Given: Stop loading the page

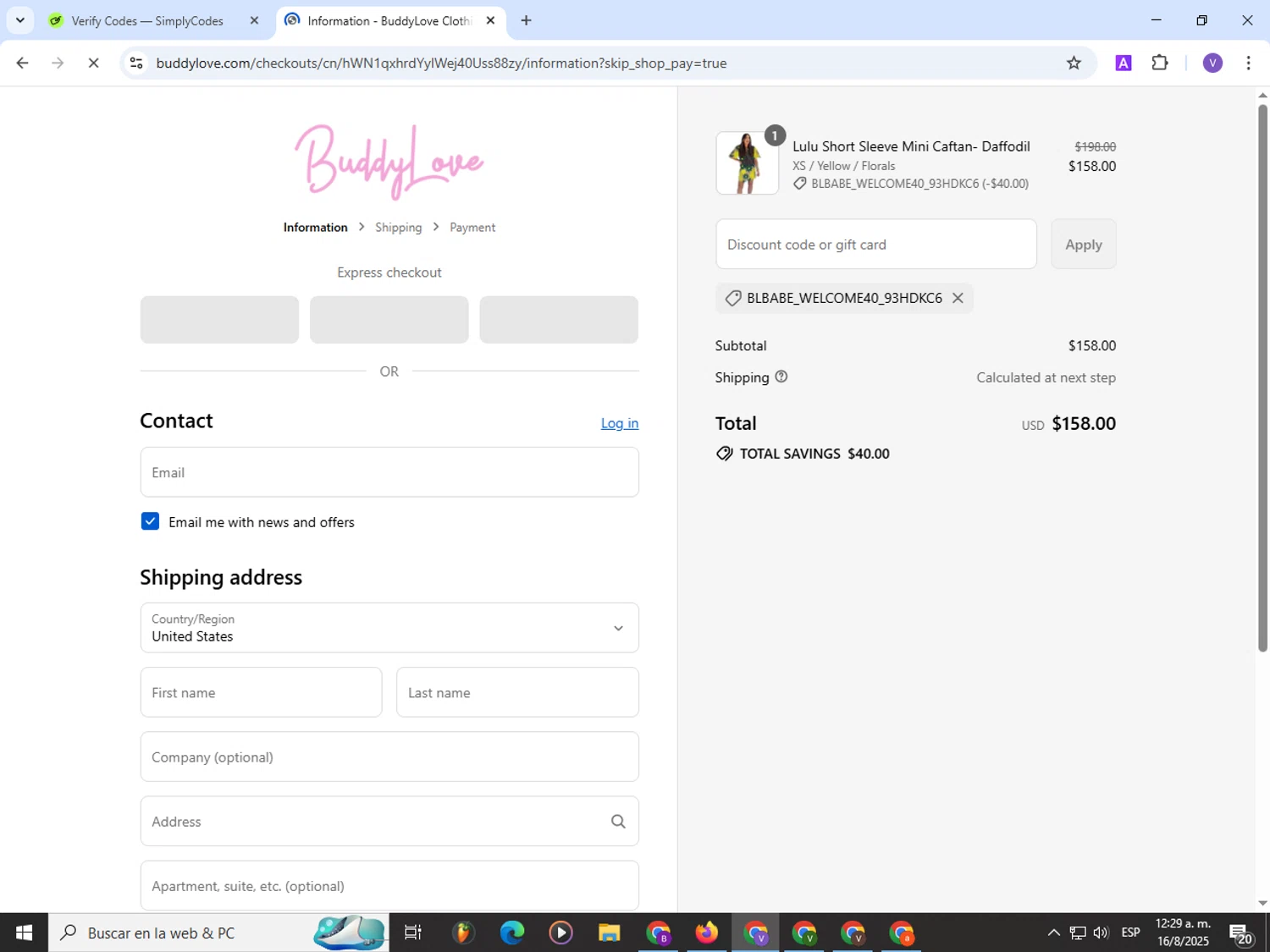Looking at the screenshot, I should (x=94, y=63).
